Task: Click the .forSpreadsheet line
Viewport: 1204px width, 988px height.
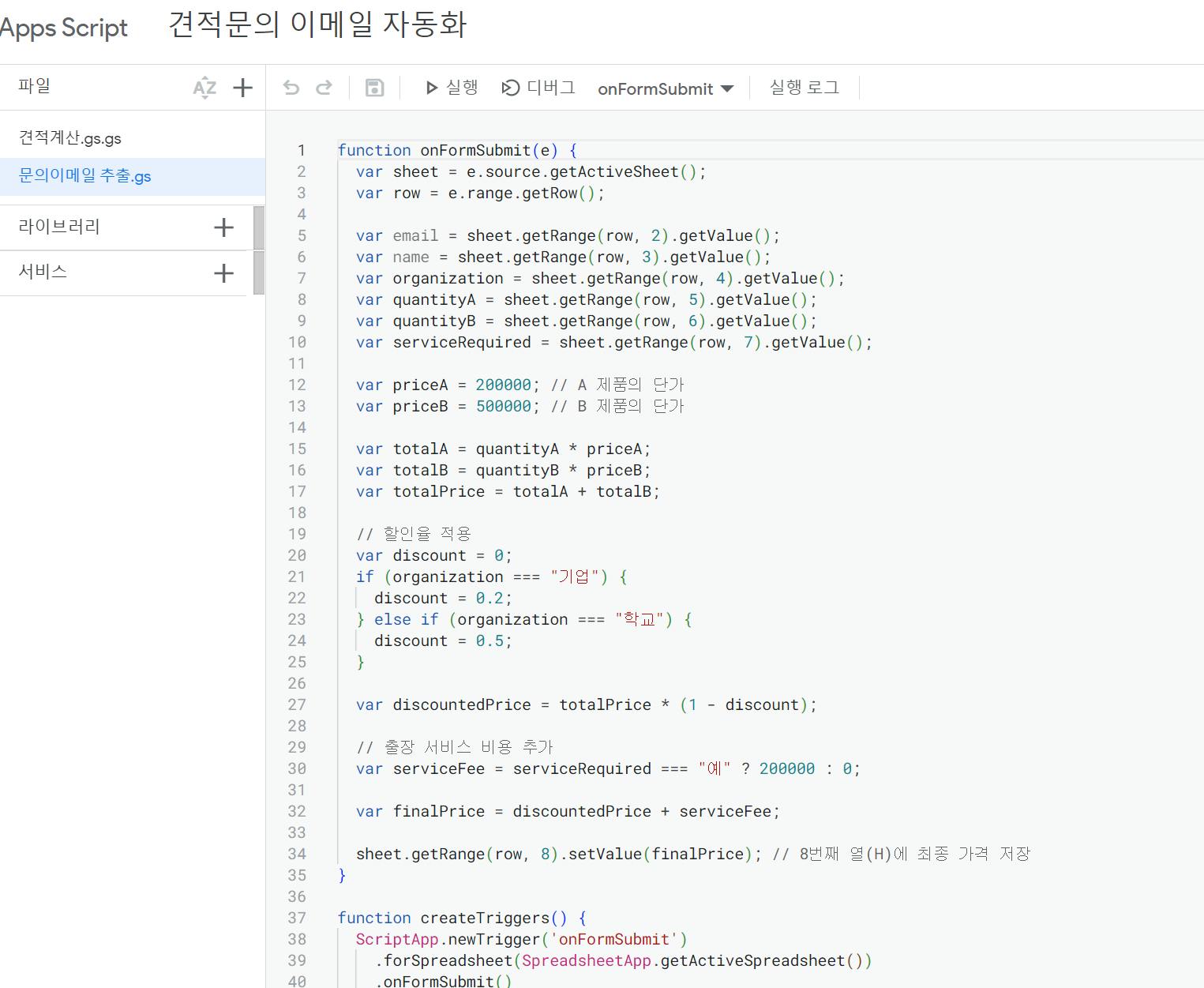Action: pos(624,960)
